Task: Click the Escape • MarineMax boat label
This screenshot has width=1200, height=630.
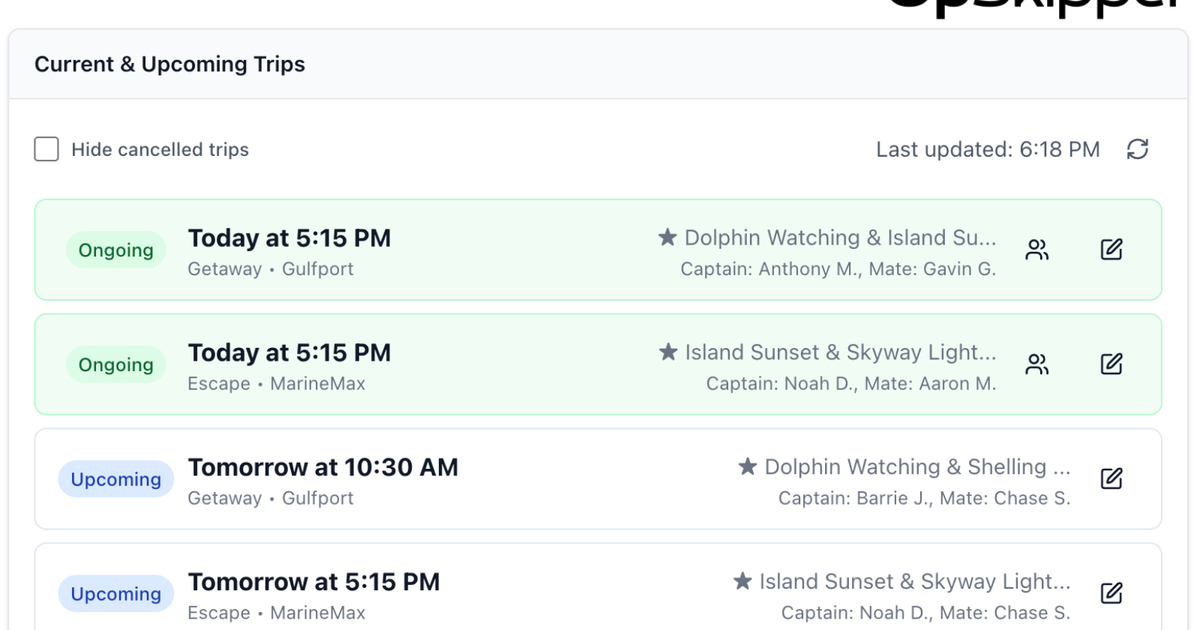Action: pyautogui.click(x=276, y=383)
